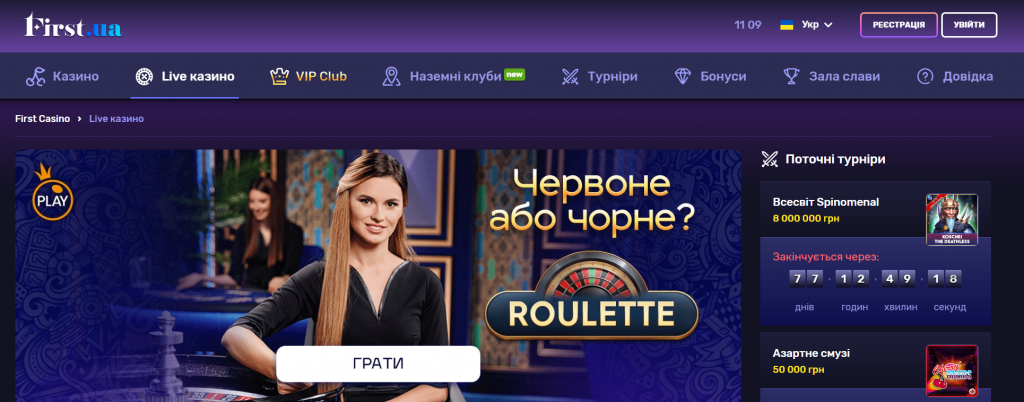
Task: Click the crossed swords icon beside Турніри
Action: [x=570, y=76]
